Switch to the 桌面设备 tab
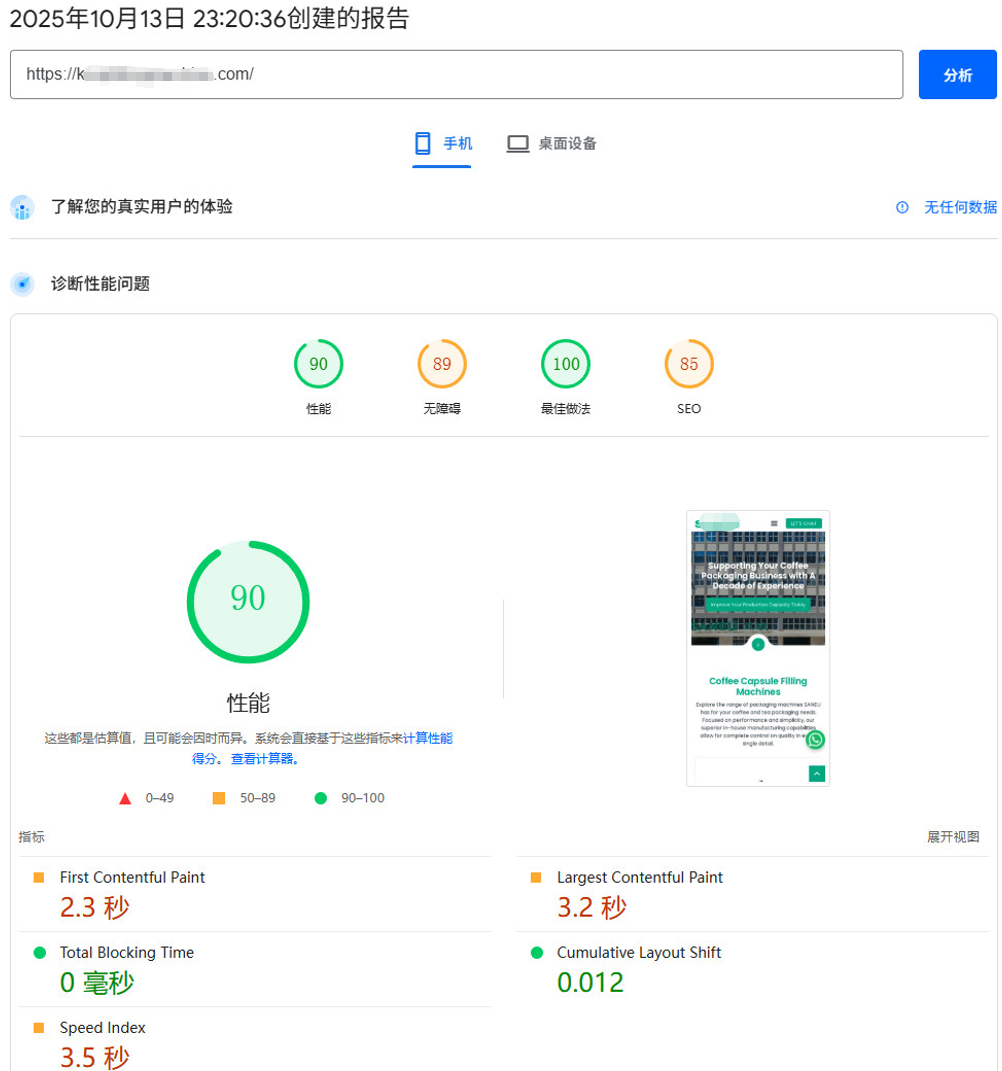Image resolution: width=1002 pixels, height=1071 pixels. point(552,144)
